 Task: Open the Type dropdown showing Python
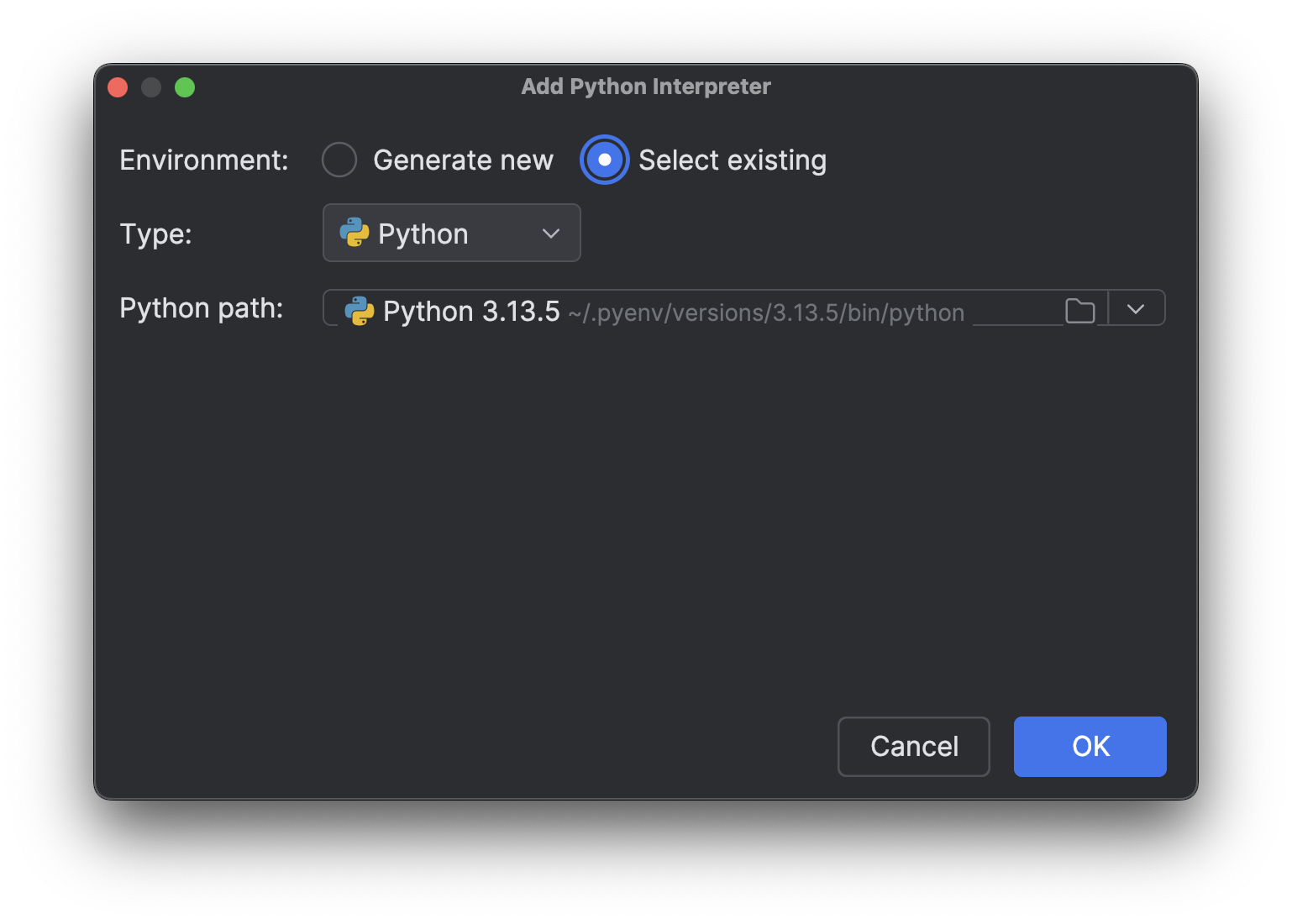(x=451, y=233)
